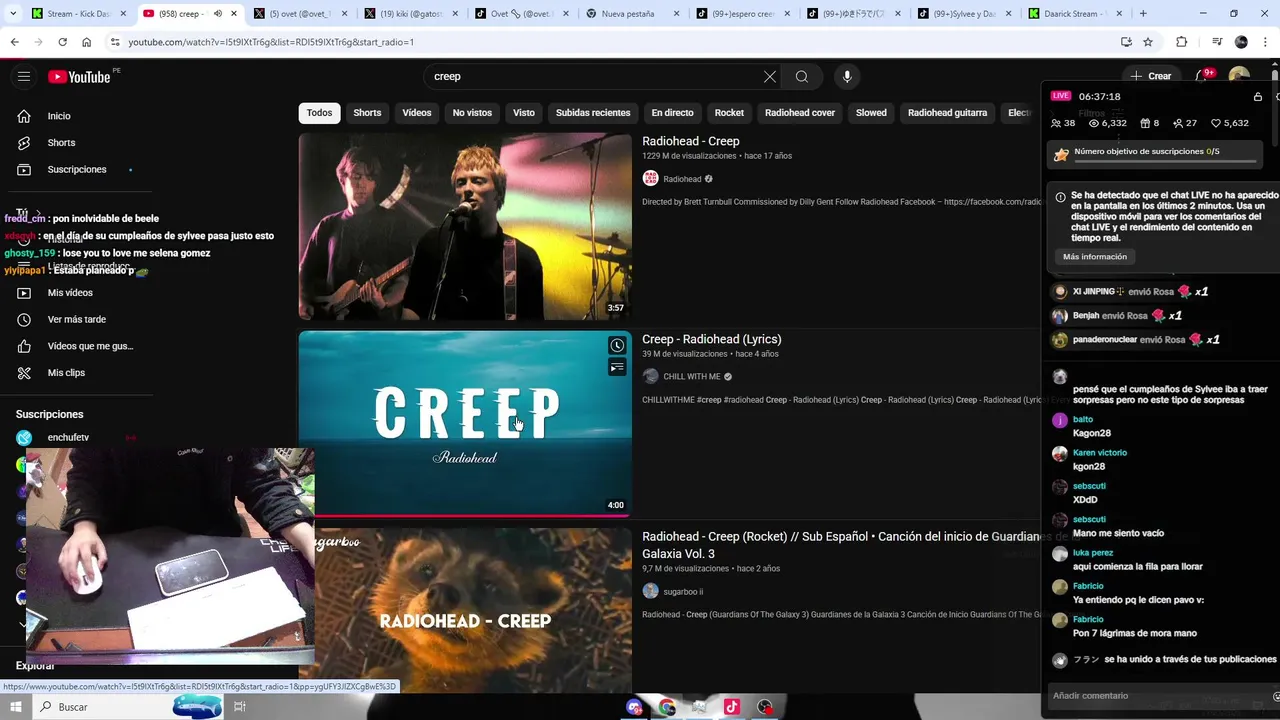Add lyrics video to Watch later clock icon
The width and height of the screenshot is (1280, 720).
coord(617,345)
